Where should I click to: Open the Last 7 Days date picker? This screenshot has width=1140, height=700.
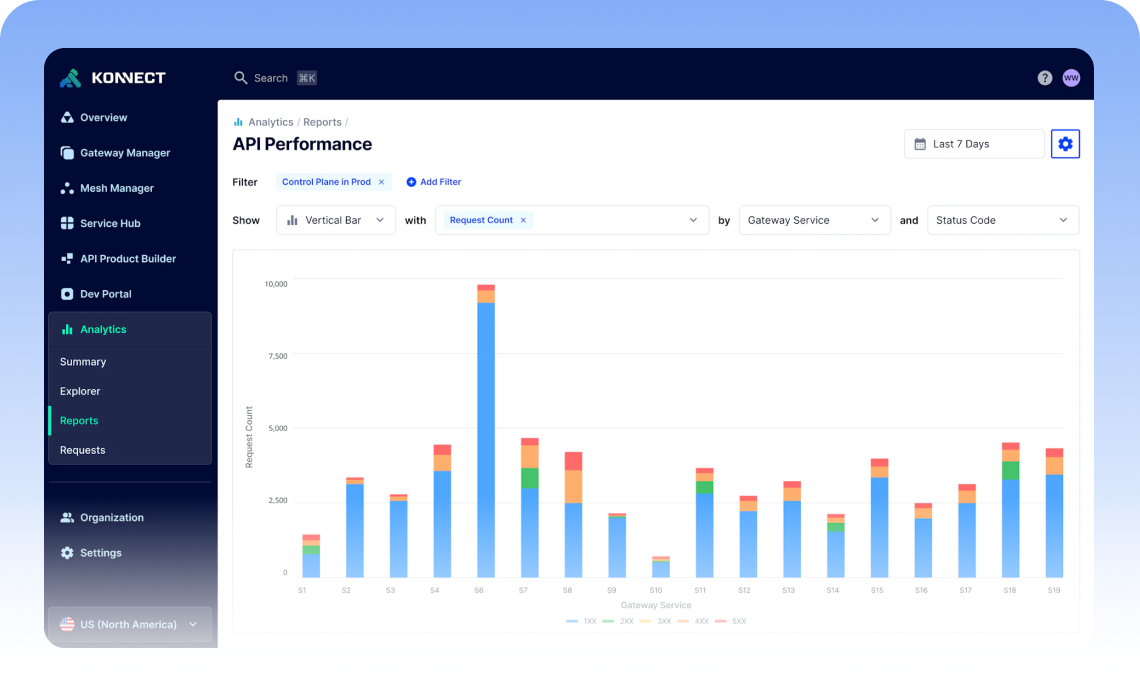[x=974, y=144]
